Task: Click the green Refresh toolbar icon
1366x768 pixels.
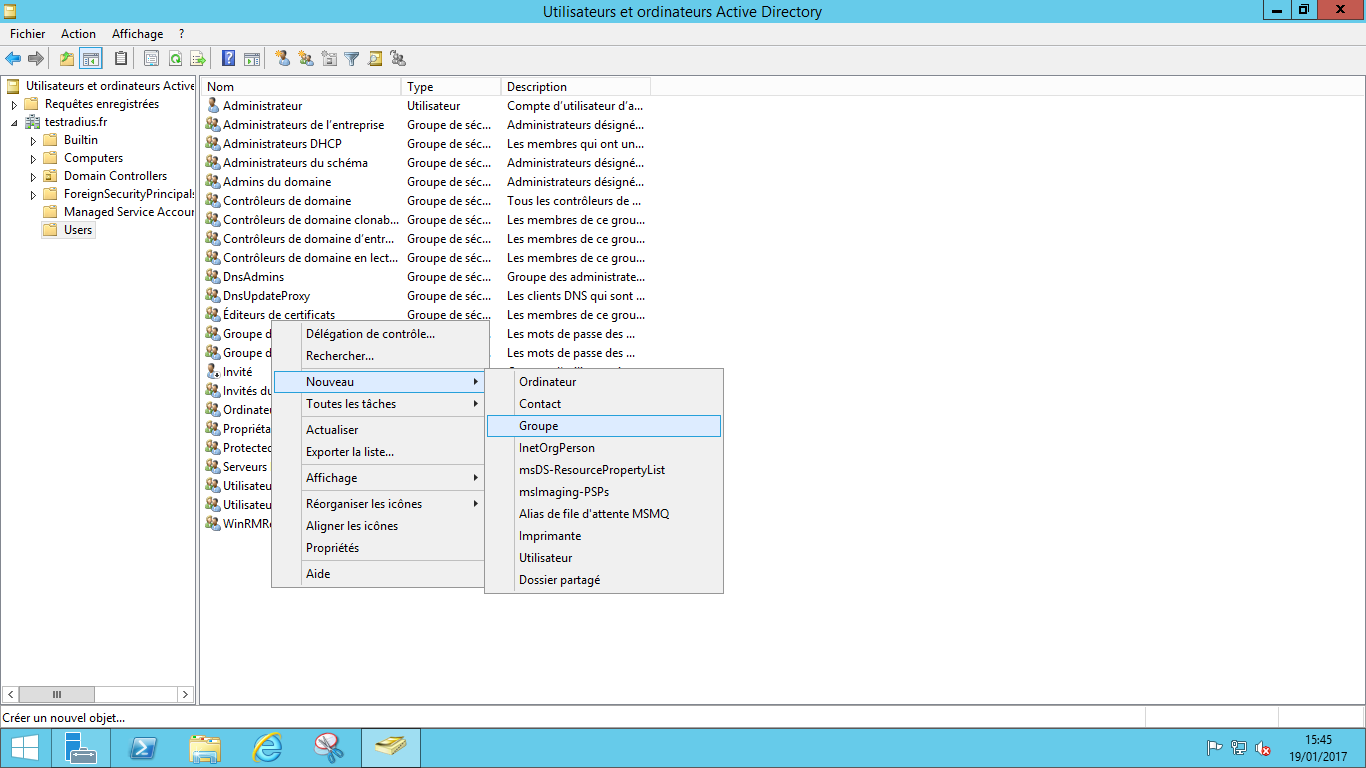Action: (x=175, y=59)
